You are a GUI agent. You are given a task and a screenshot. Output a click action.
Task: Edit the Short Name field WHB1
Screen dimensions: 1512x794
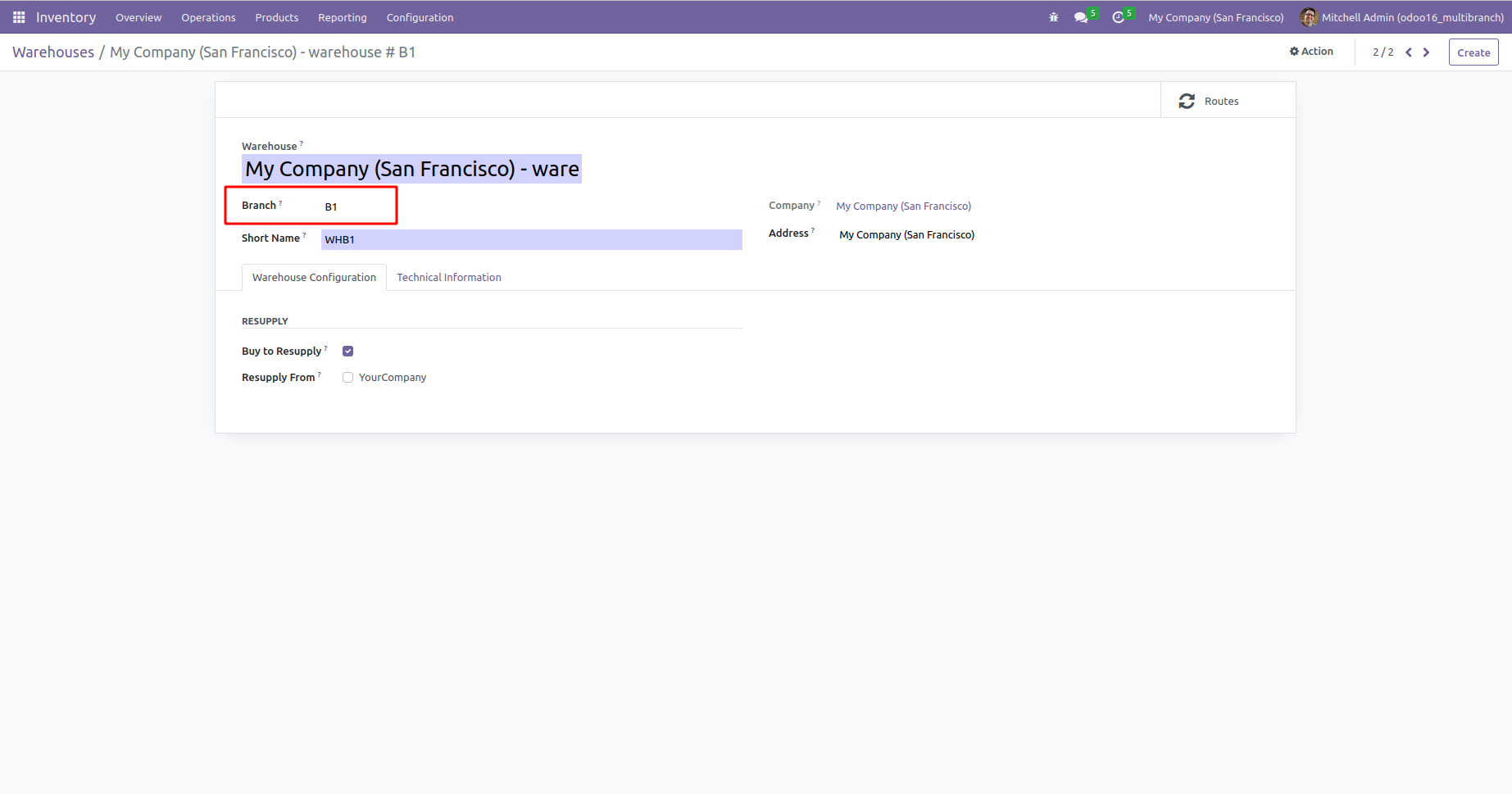tap(532, 239)
